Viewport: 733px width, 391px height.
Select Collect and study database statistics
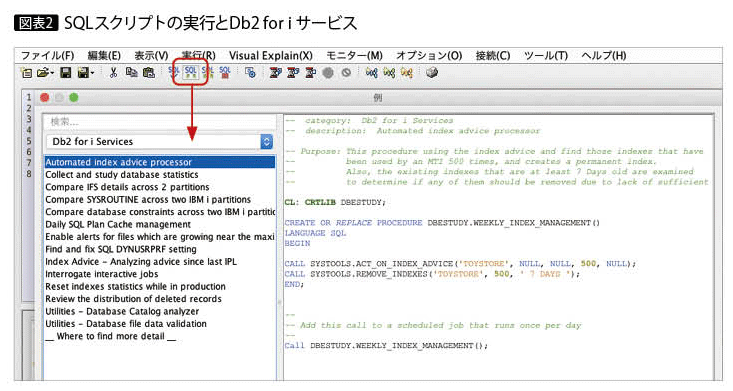click(159, 175)
